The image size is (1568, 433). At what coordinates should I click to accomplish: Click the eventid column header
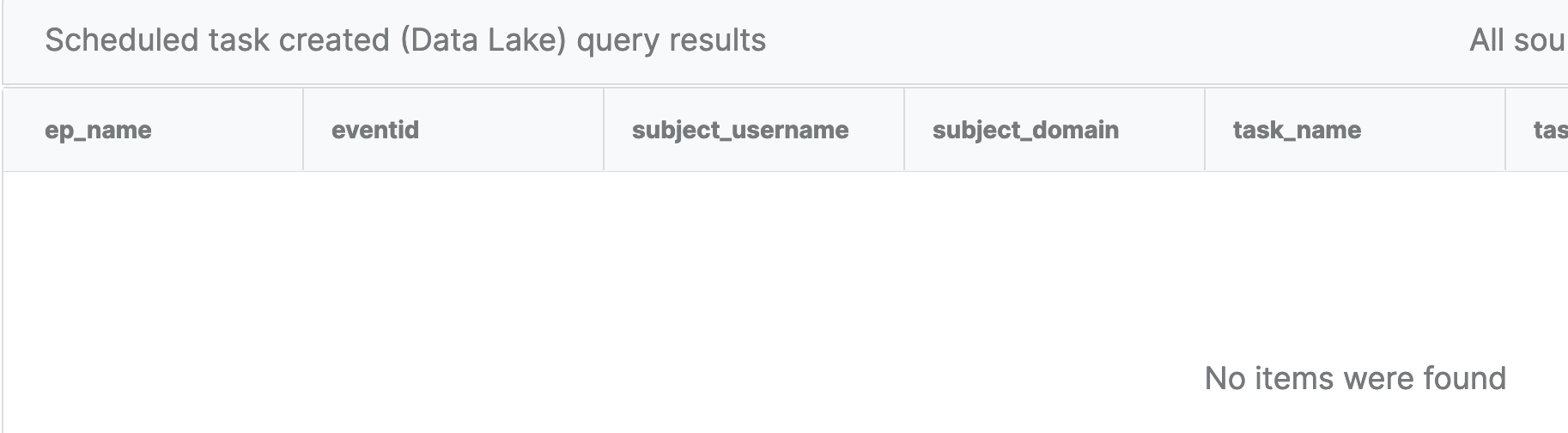375,130
